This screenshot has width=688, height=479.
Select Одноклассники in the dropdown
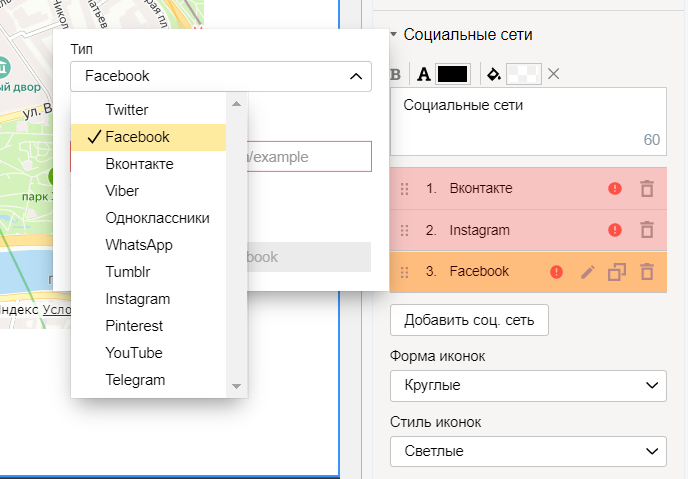[148, 218]
